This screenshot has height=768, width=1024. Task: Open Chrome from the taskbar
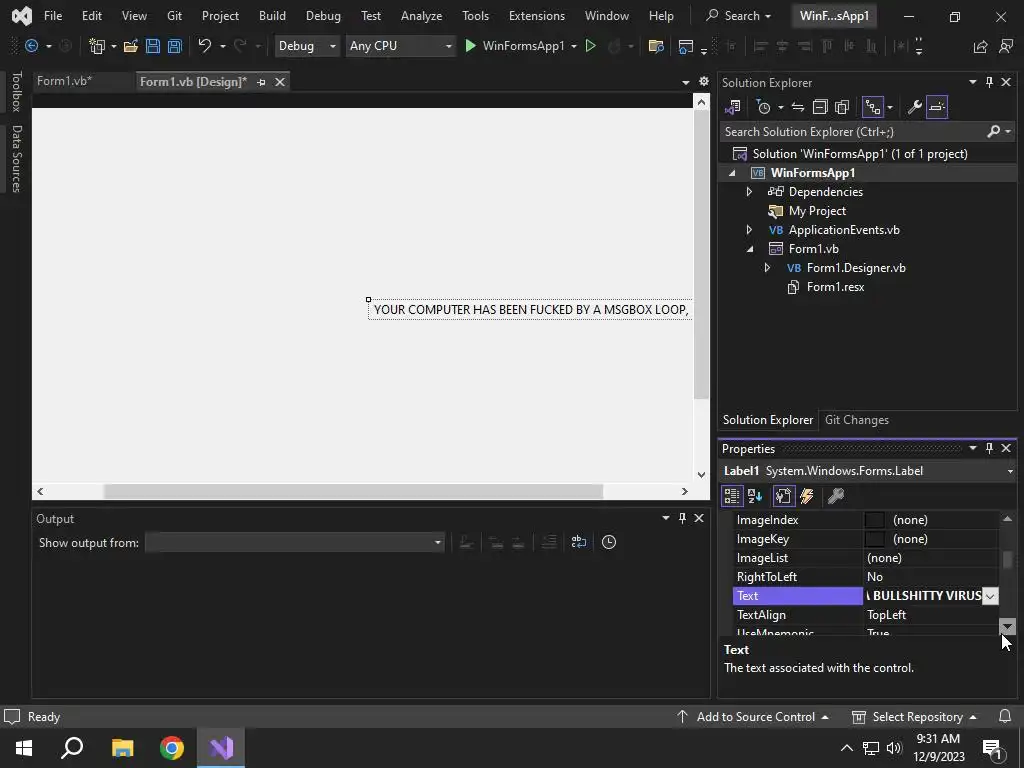172,748
